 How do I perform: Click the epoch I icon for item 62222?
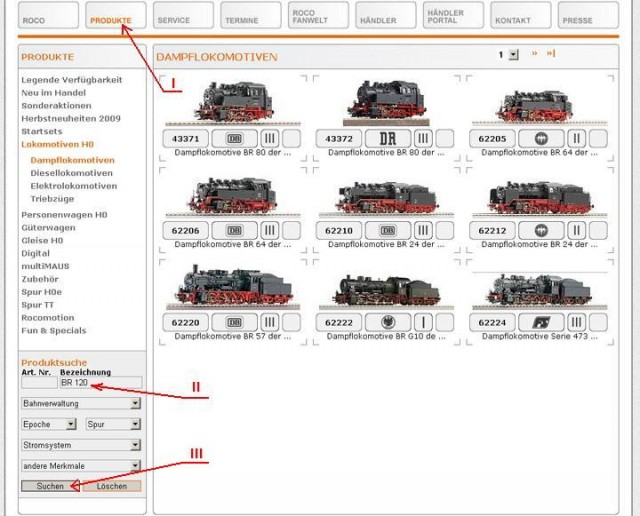click(x=423, y=322)
